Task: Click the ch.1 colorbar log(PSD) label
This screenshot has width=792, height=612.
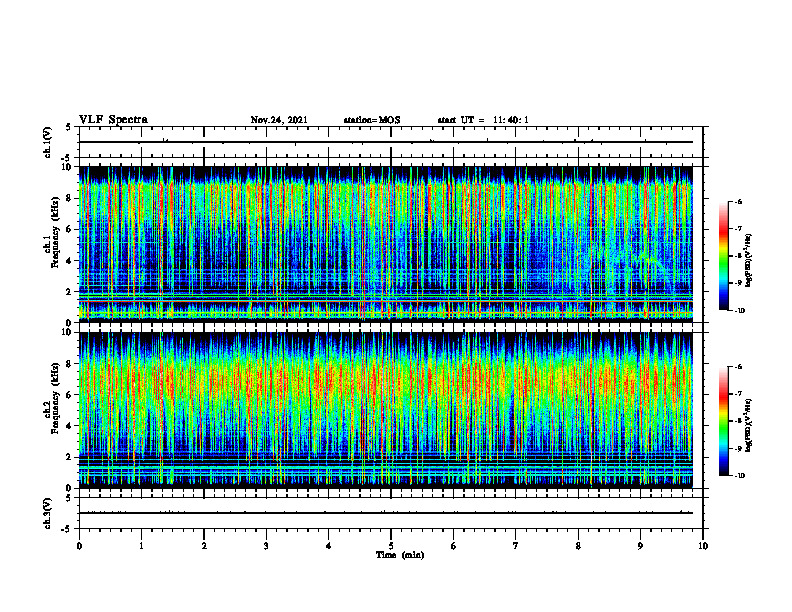Action: point(748,261)
